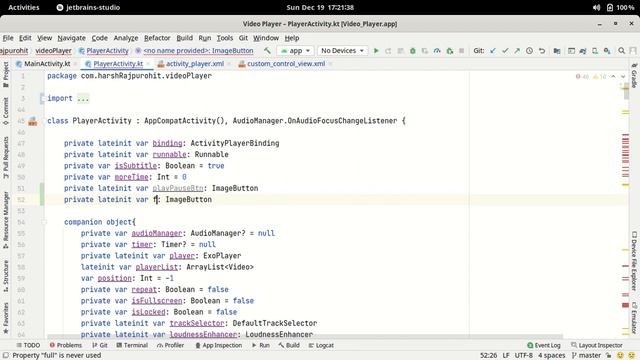
Task: Open SDK Manager toolbar icon
Action: (x=607, y=51)
